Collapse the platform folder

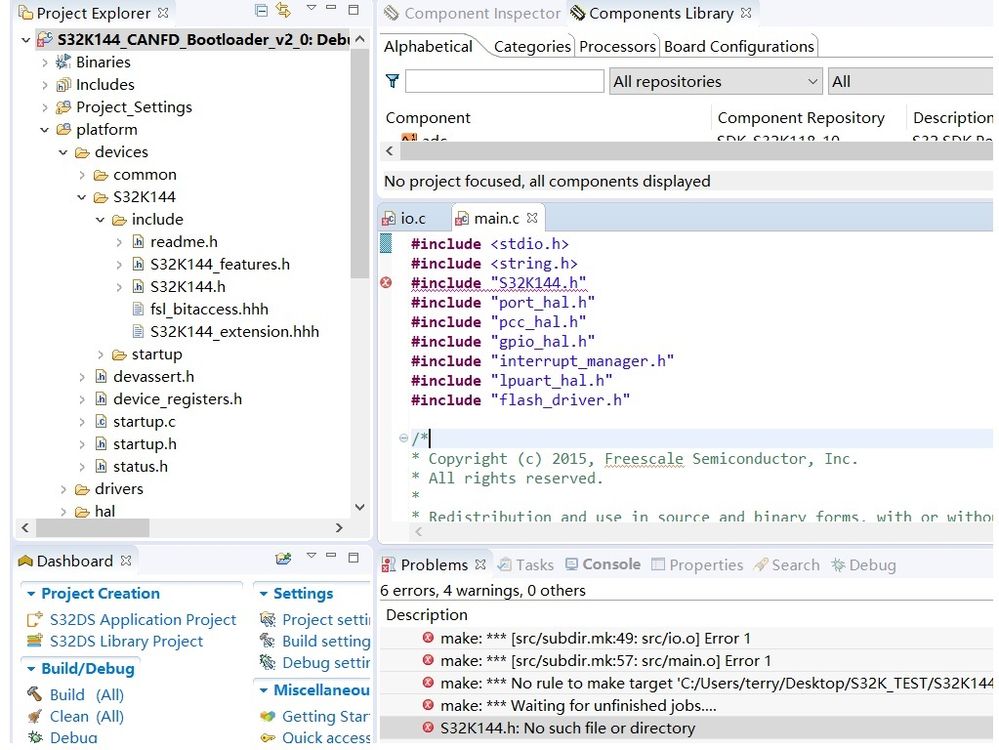click(45, 130)
